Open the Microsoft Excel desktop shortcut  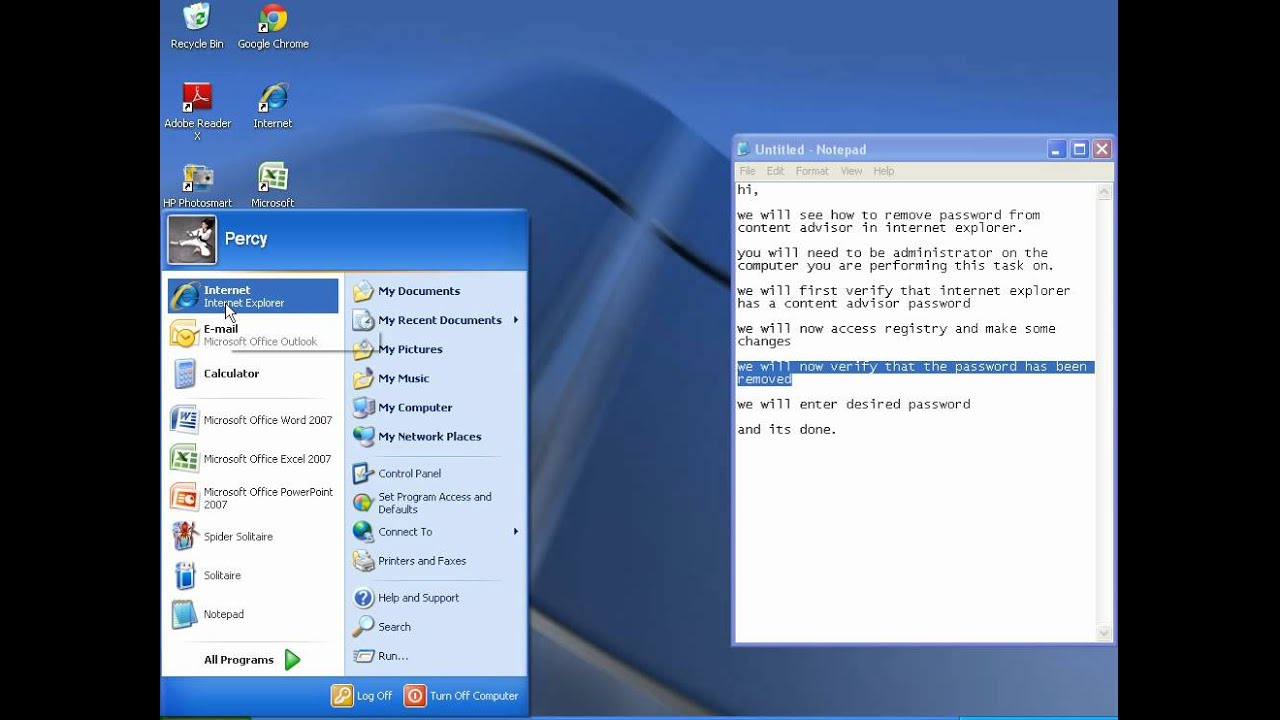273,185
